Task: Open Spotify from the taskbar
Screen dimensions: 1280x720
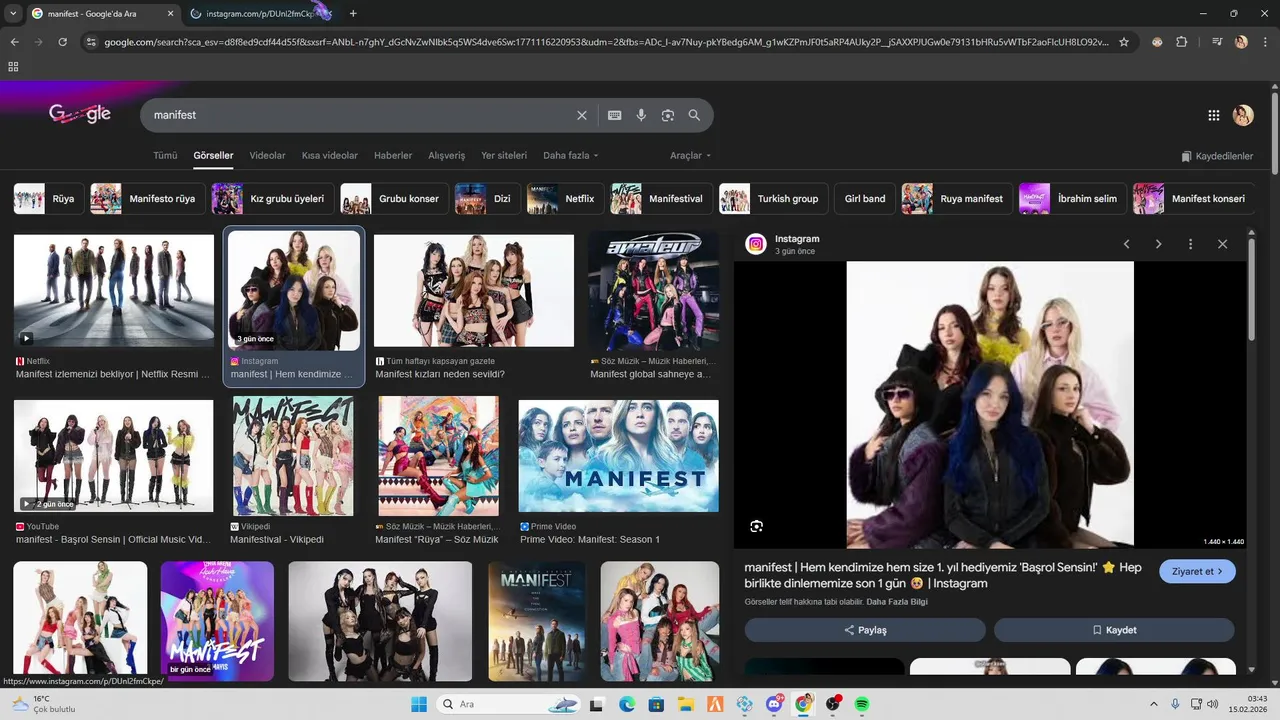Action: tap(862, 704)
